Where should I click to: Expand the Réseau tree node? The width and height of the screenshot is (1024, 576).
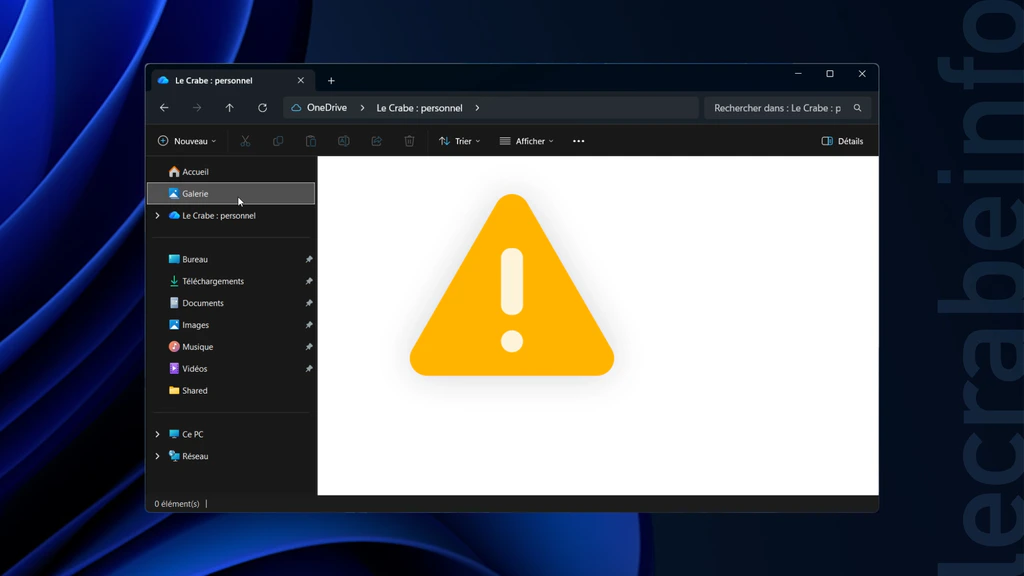[x=157, y=456]
